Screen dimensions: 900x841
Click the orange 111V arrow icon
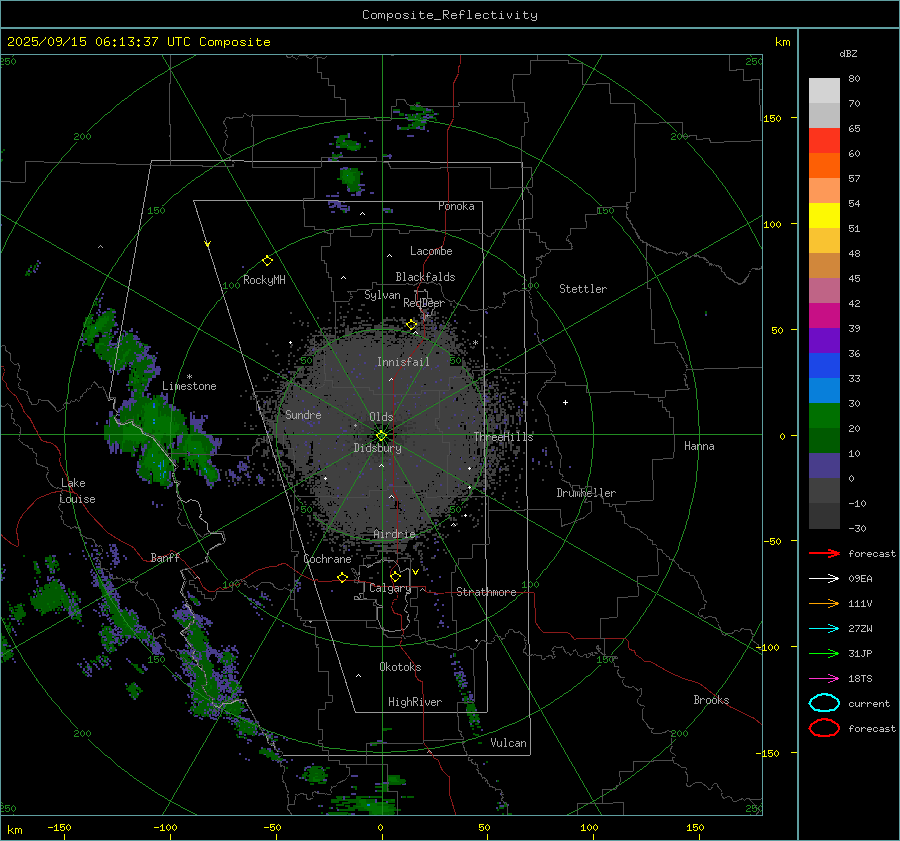(824, 603)
